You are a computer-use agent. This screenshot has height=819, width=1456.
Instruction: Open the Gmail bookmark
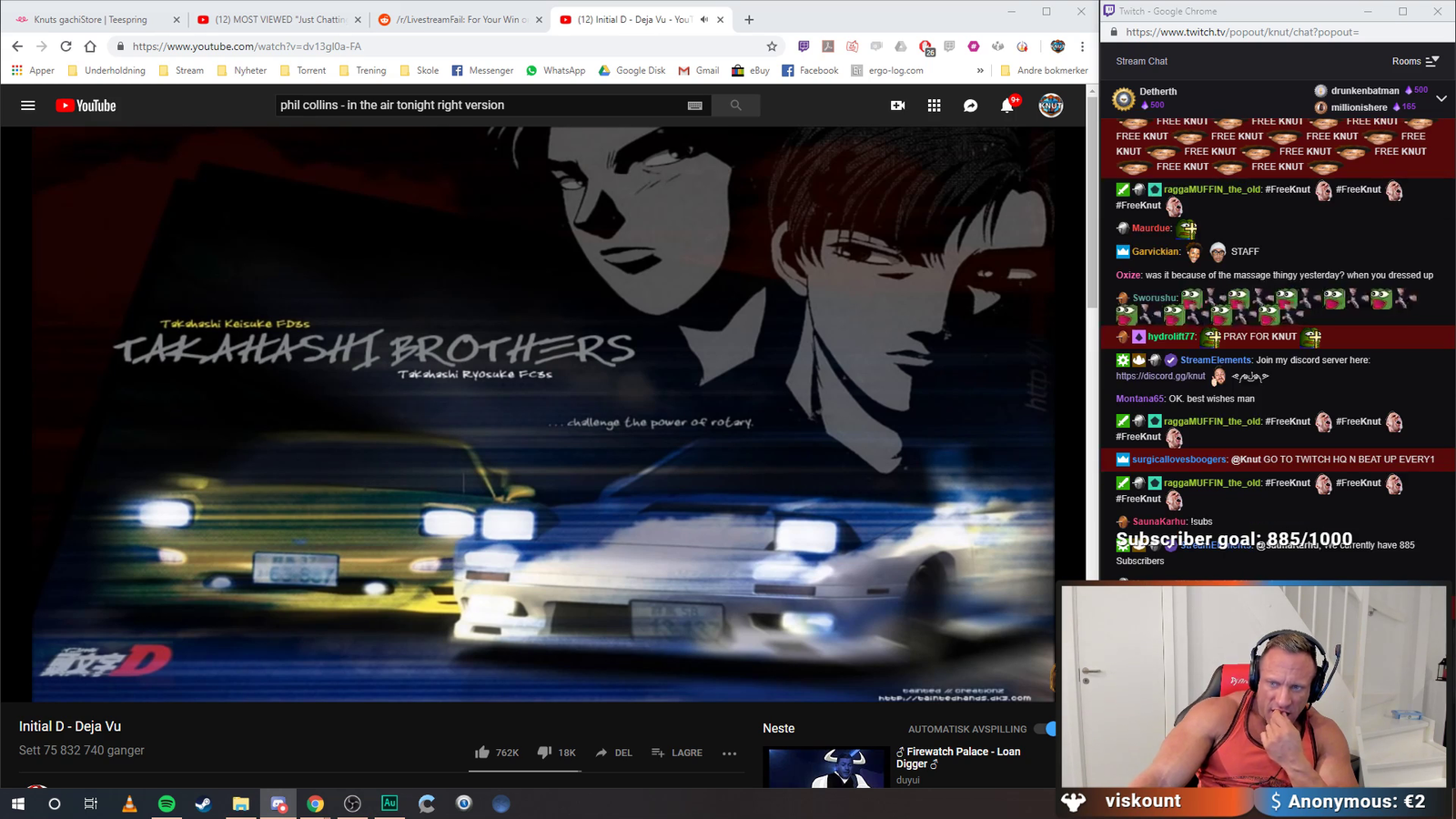[x=698, y=70]
